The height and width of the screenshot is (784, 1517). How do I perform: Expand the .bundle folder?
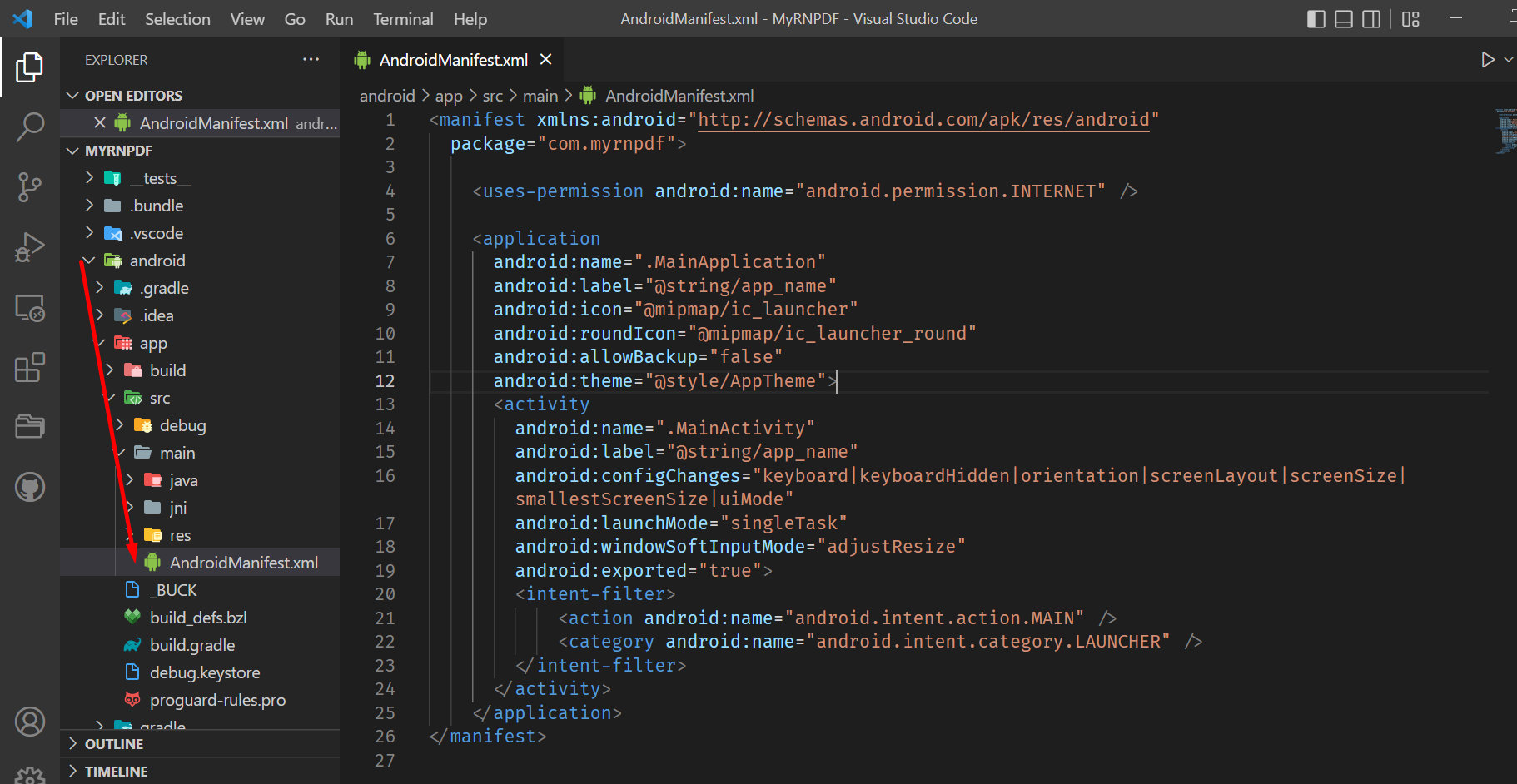click(200, 206)
